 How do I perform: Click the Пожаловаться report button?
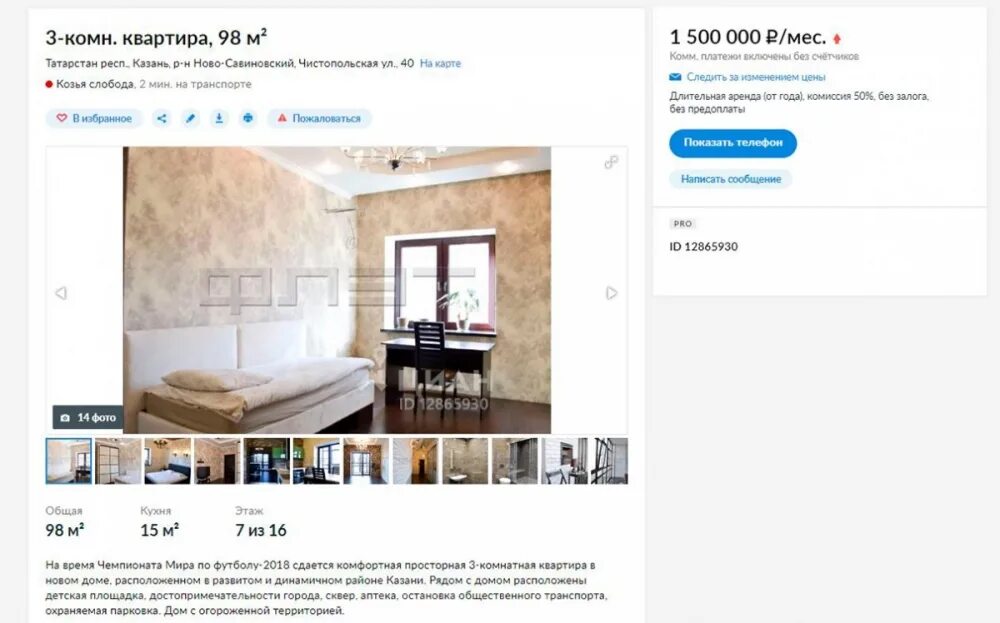pos(319,119)
